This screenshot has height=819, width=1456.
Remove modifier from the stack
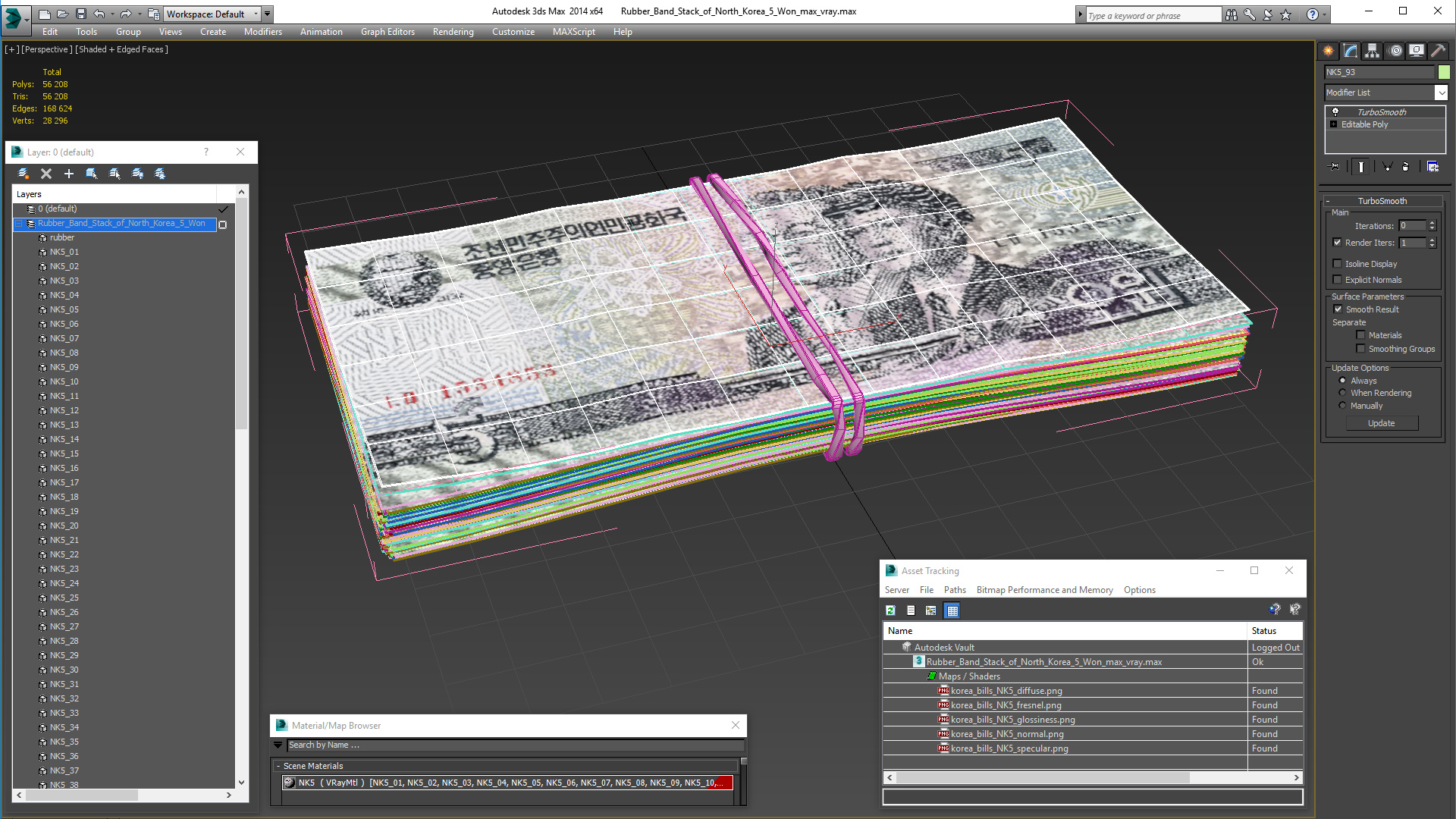point(1406,167)
